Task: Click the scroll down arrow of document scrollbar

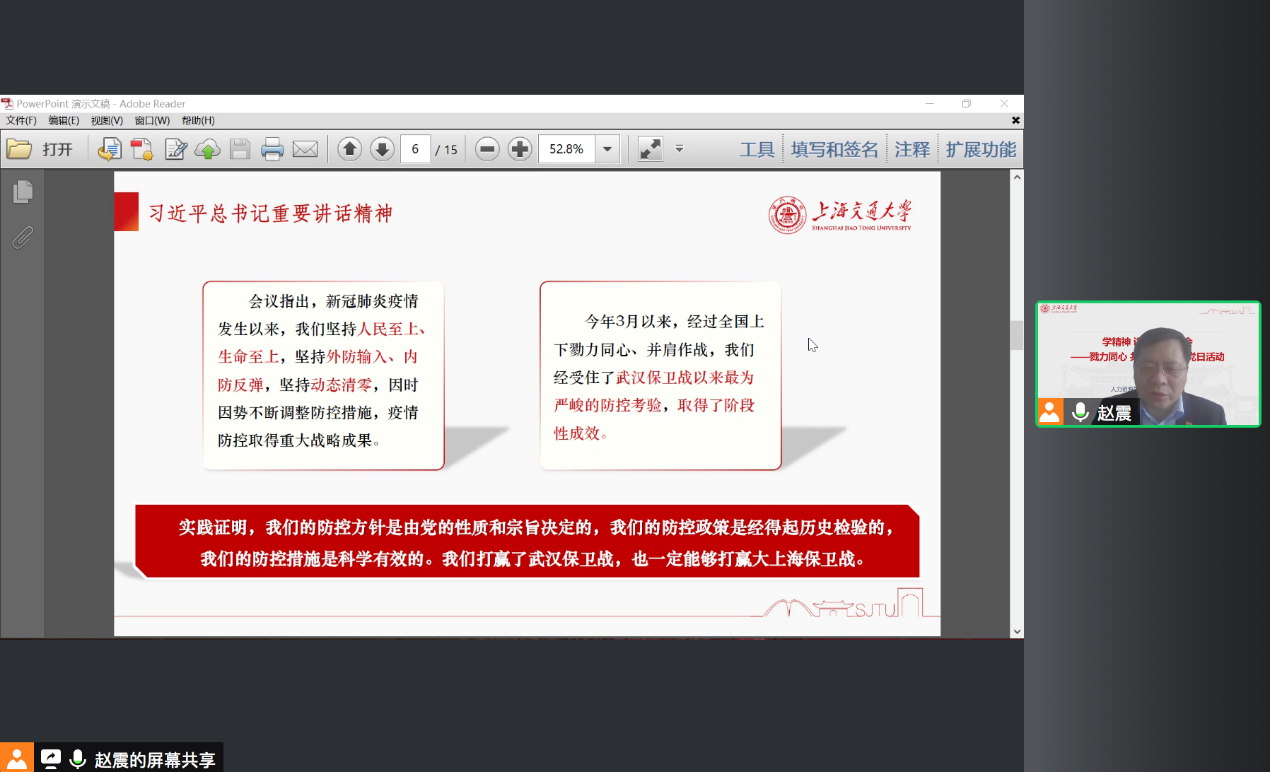Action: tap(1017, 631)
